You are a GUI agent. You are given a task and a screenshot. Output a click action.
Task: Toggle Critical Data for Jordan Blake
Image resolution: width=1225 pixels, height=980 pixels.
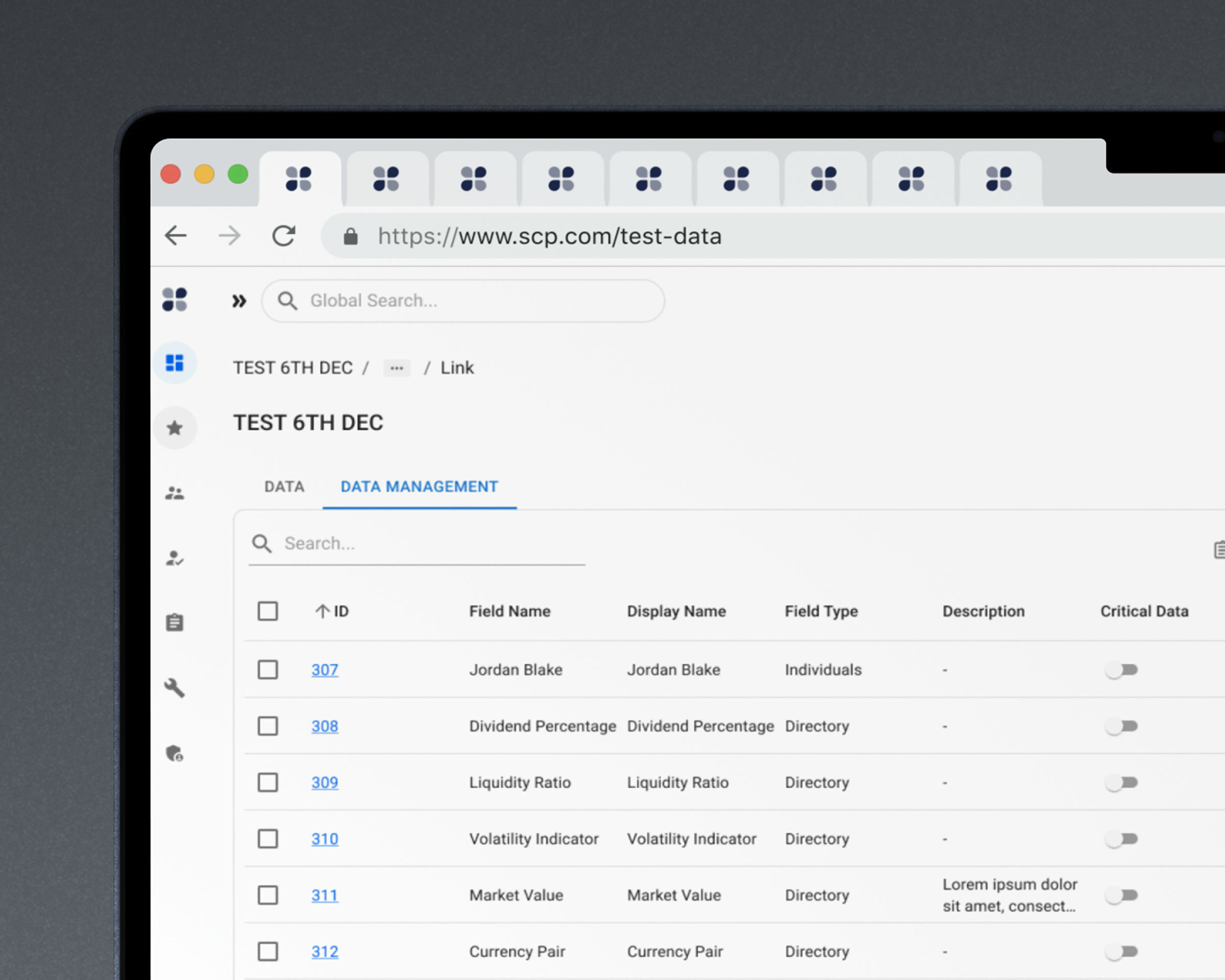point(1121,670)
